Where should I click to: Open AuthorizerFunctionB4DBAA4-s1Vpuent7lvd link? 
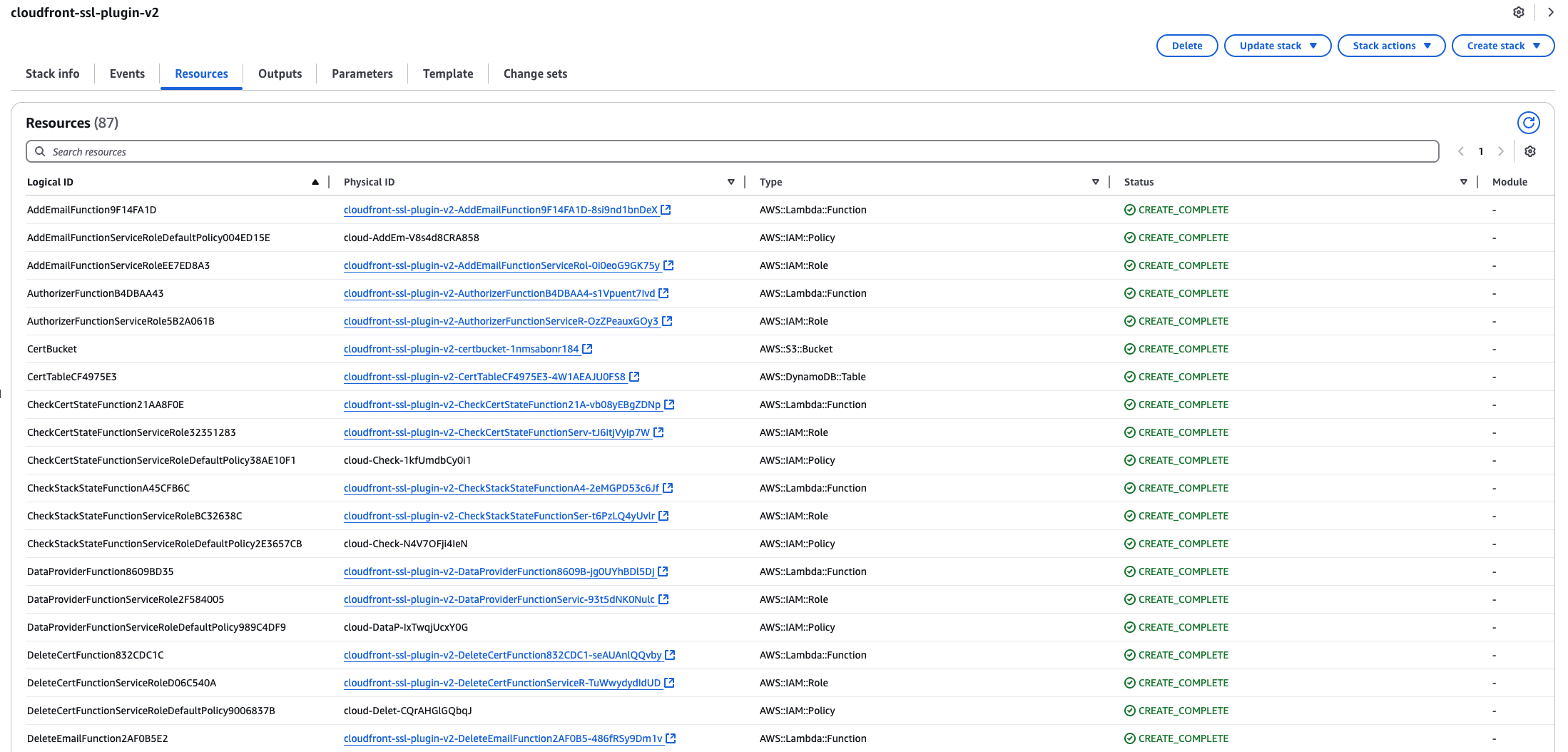(499, 293)
